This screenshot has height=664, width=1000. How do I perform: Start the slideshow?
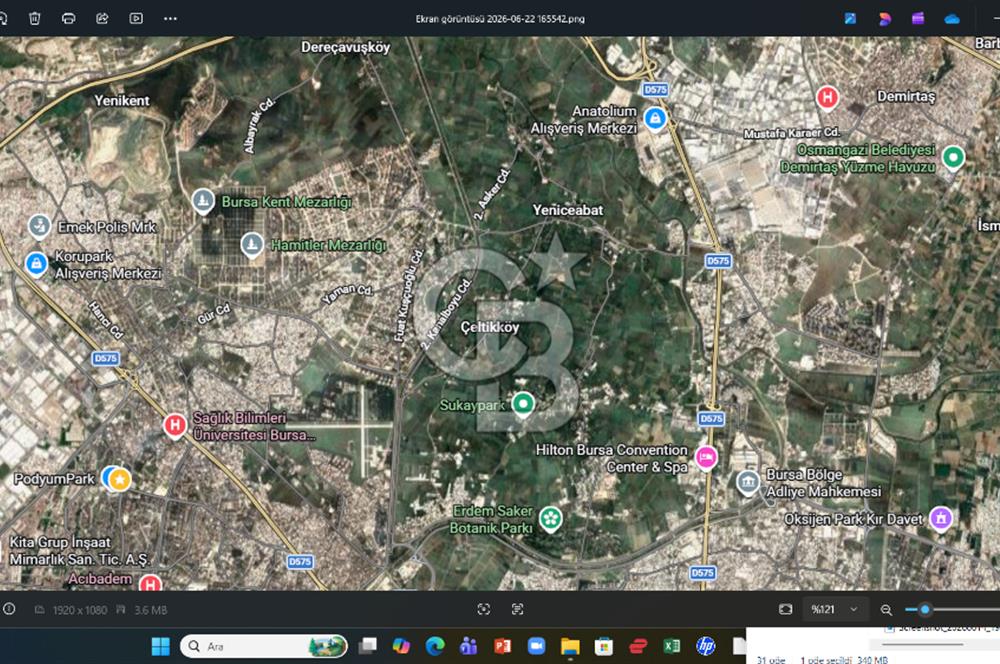(x=136, y=18)
